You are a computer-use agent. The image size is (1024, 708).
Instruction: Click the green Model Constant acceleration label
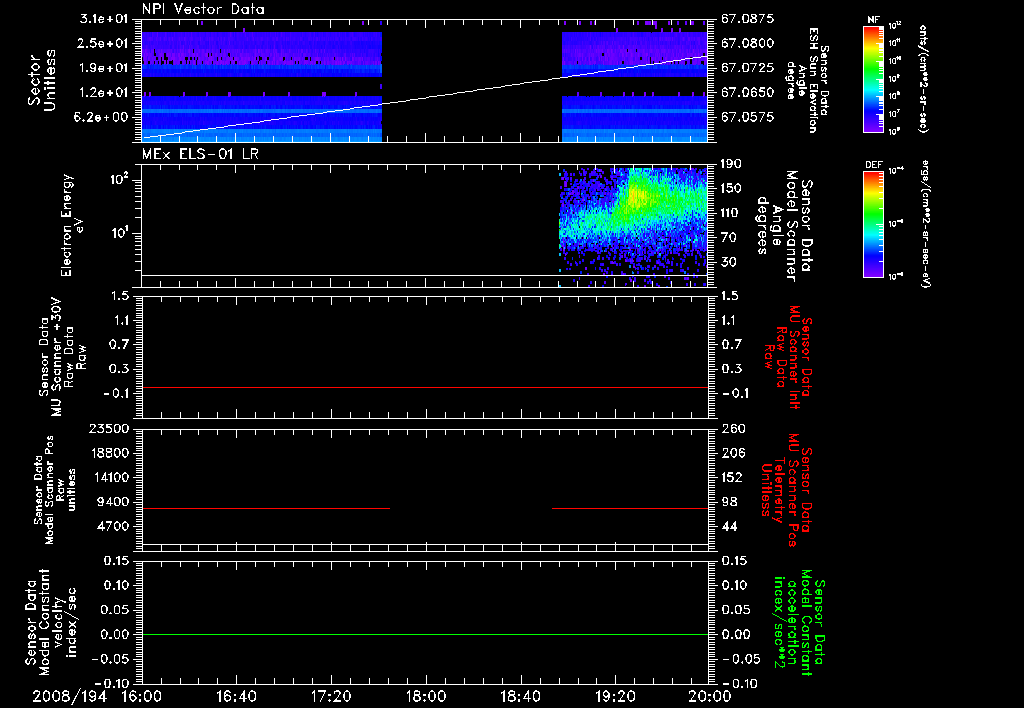click(x=798, y=623)
